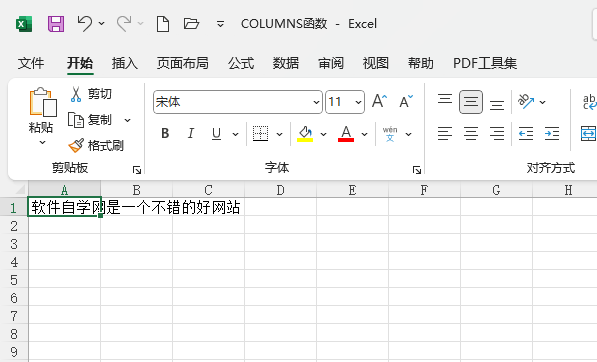Open the PDF工具集 tab
597x362 pixels.
pyautogui.click(x=485, y=63)
